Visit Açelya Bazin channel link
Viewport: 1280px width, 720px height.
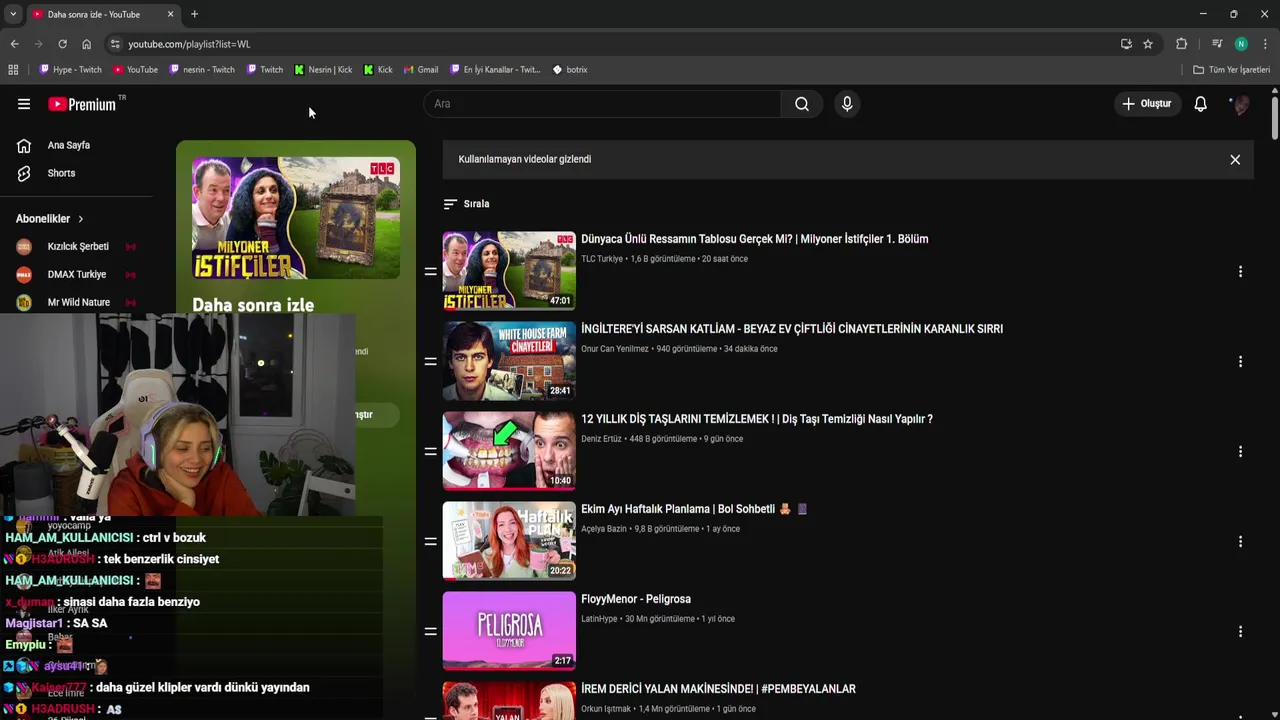604,529
